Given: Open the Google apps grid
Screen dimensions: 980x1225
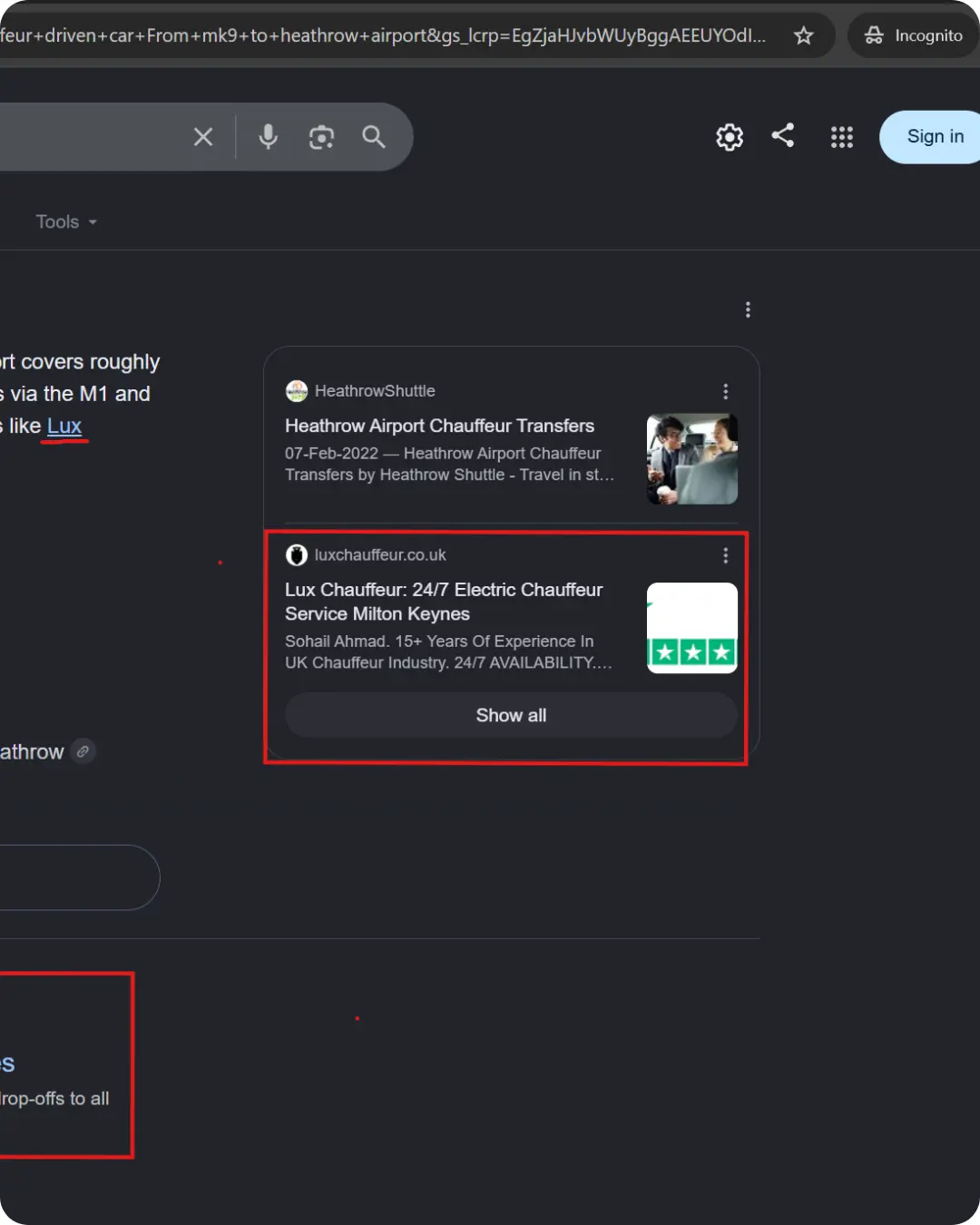Looking at the screenshot, I should point(842,137).
